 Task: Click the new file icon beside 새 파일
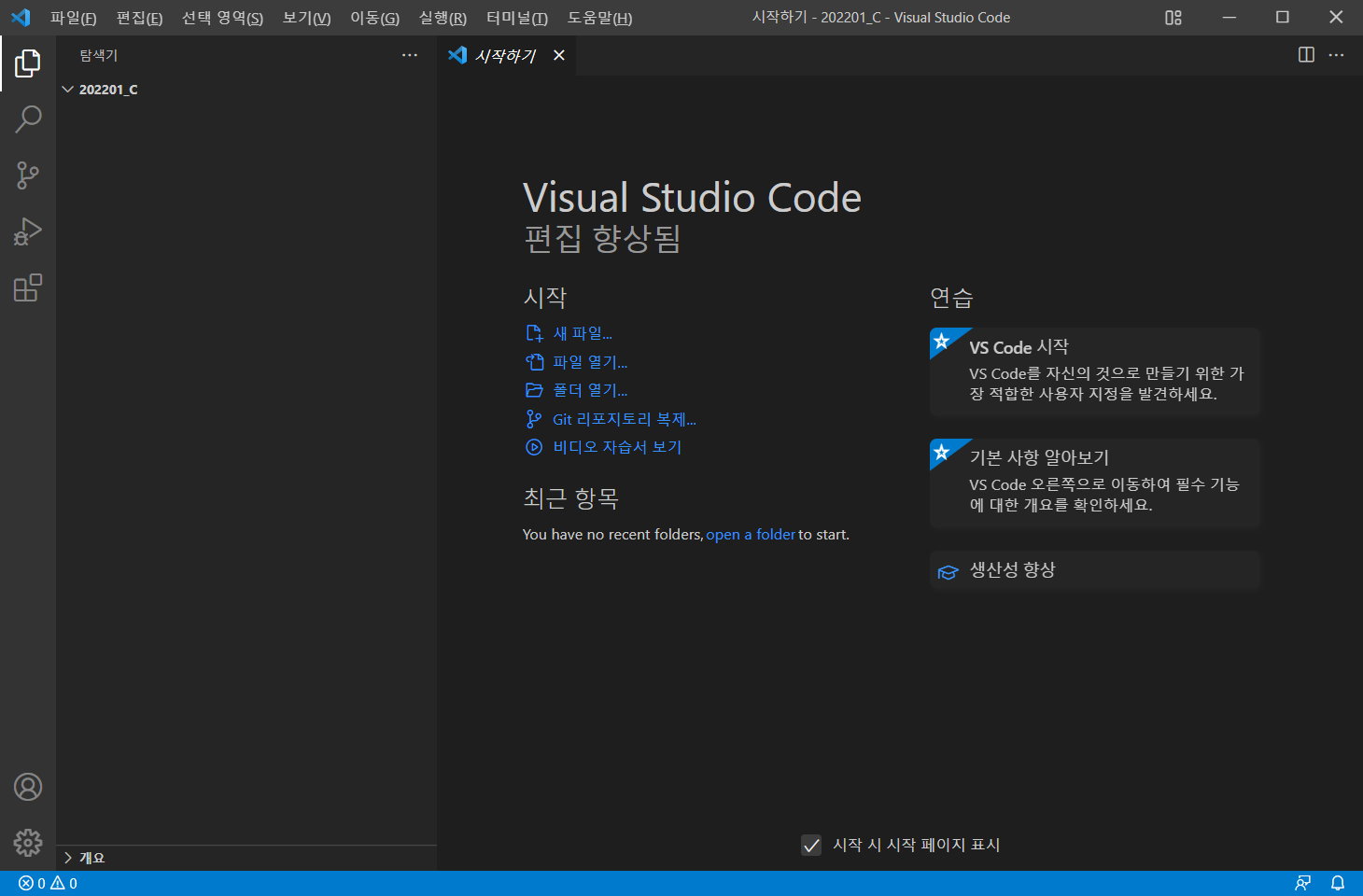(x=534, y=333)
